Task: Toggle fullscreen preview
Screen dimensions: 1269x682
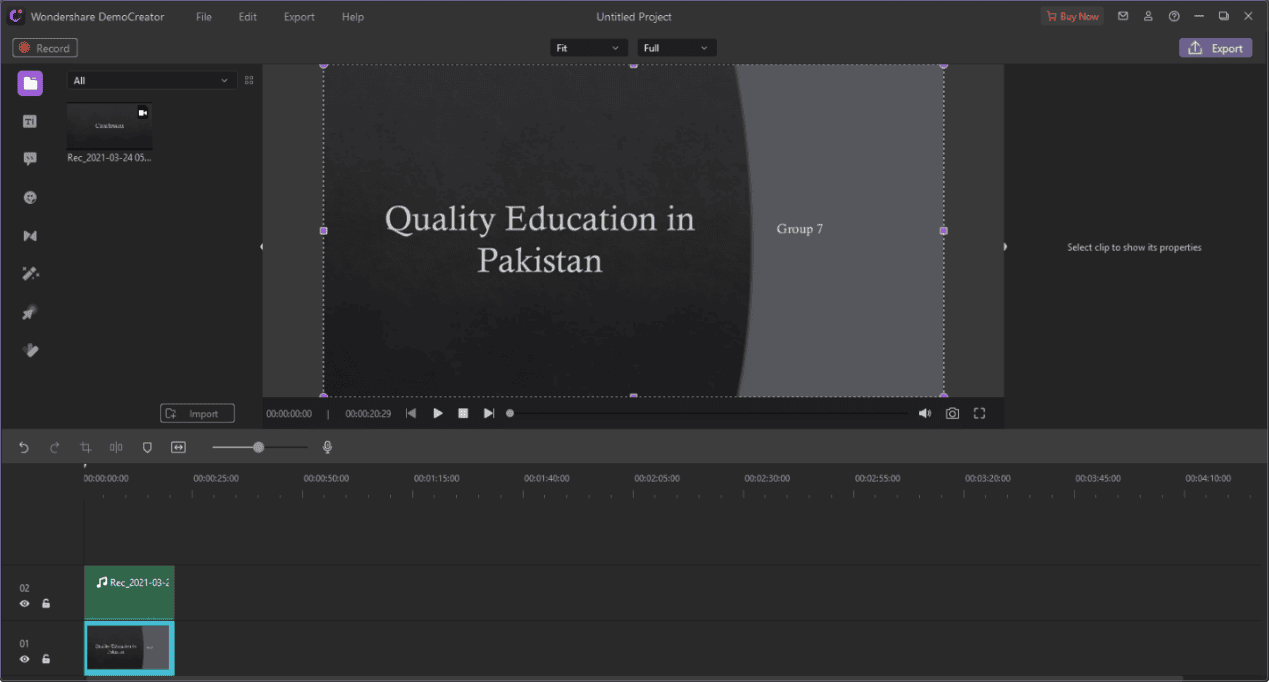Action: click(x=979, y=413)
